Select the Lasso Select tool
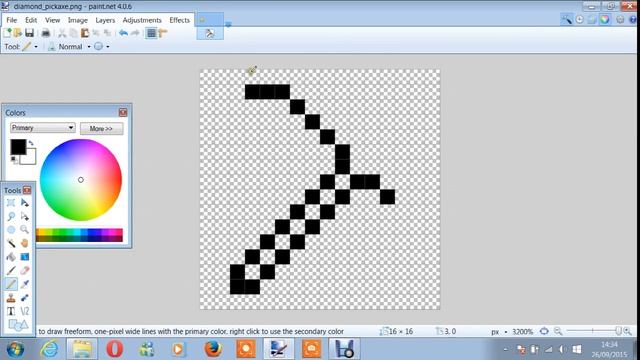Image resolution: width=640 pixels, height=360 pixels. tap(11, 216)
